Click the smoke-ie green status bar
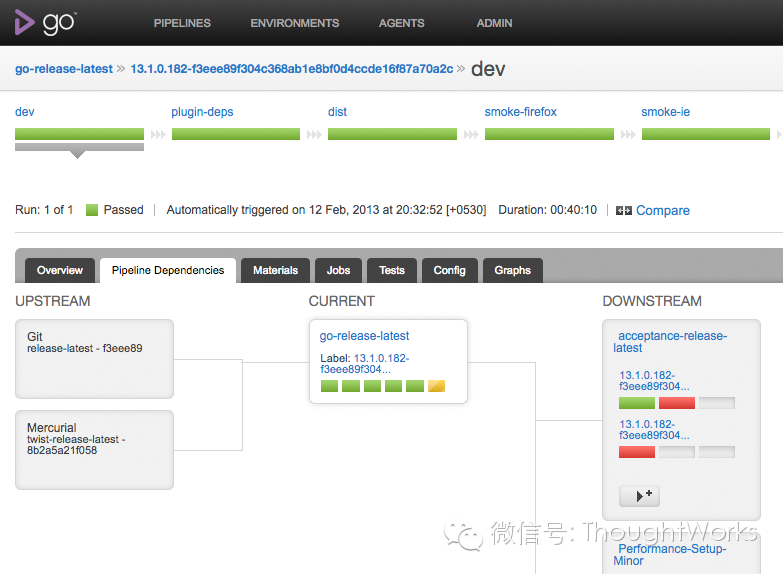The image size is (783, 574). pyautogui.click(x=706, y=134)
